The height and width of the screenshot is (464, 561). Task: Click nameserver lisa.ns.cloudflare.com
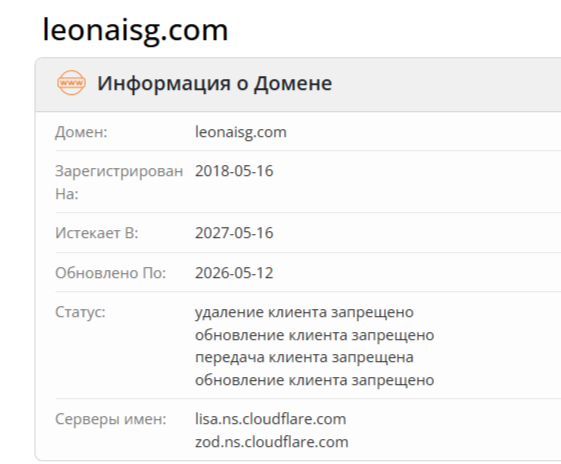coord(270,419)
